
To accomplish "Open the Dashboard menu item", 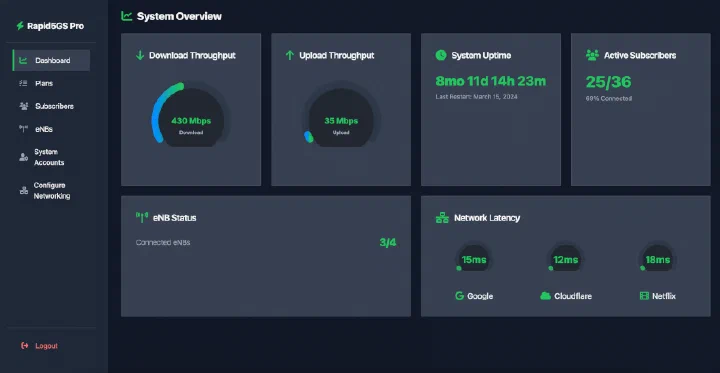I will 51,60.
